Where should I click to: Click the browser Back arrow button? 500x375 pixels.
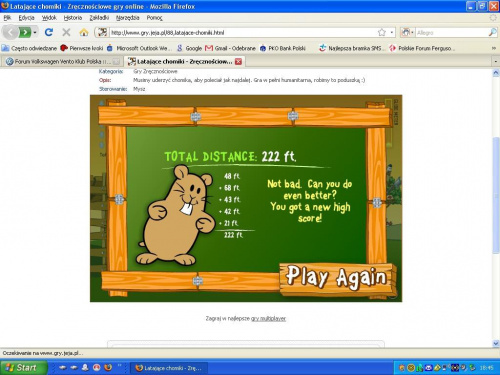[10, 32]
